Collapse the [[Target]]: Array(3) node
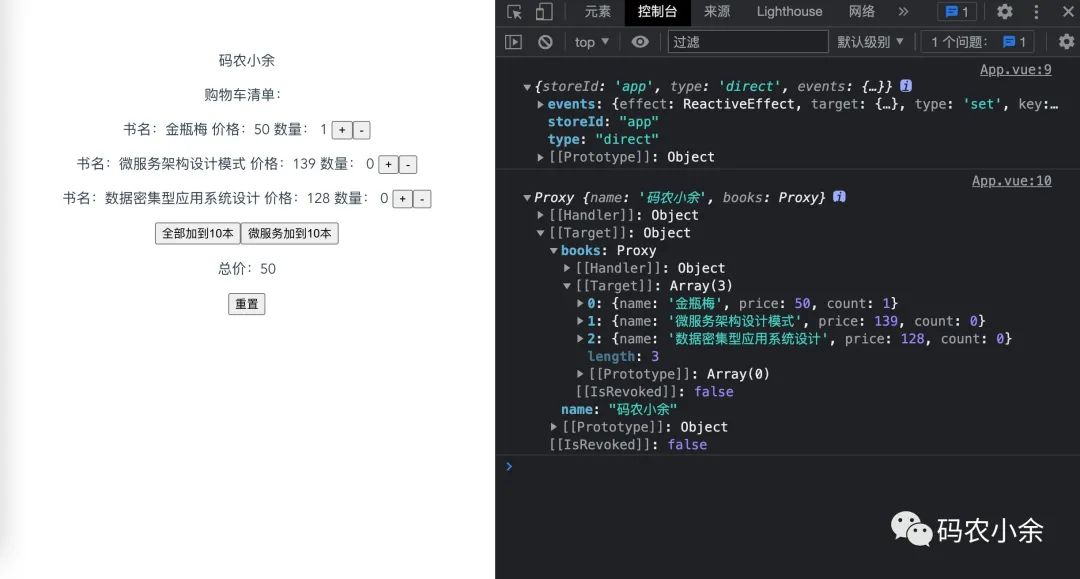Image resolution: width=1080 pixels, height=579 pixels. (567, 286)
